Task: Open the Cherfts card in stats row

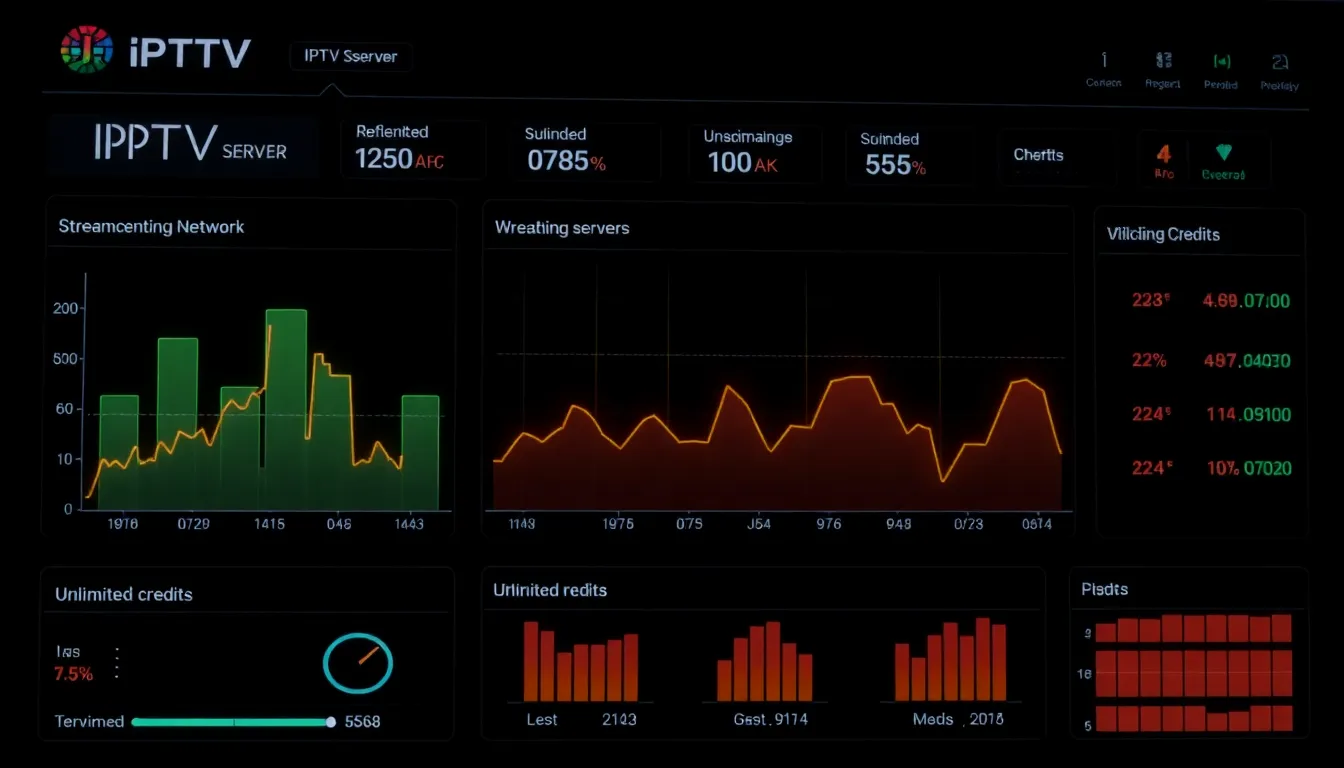Action: click(x=1055, y=156)
